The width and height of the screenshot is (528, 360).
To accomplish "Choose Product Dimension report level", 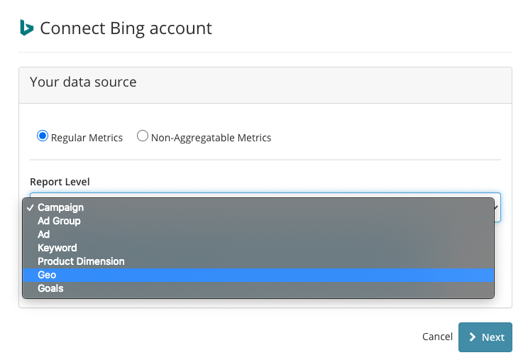I will [x=258, y=261].
